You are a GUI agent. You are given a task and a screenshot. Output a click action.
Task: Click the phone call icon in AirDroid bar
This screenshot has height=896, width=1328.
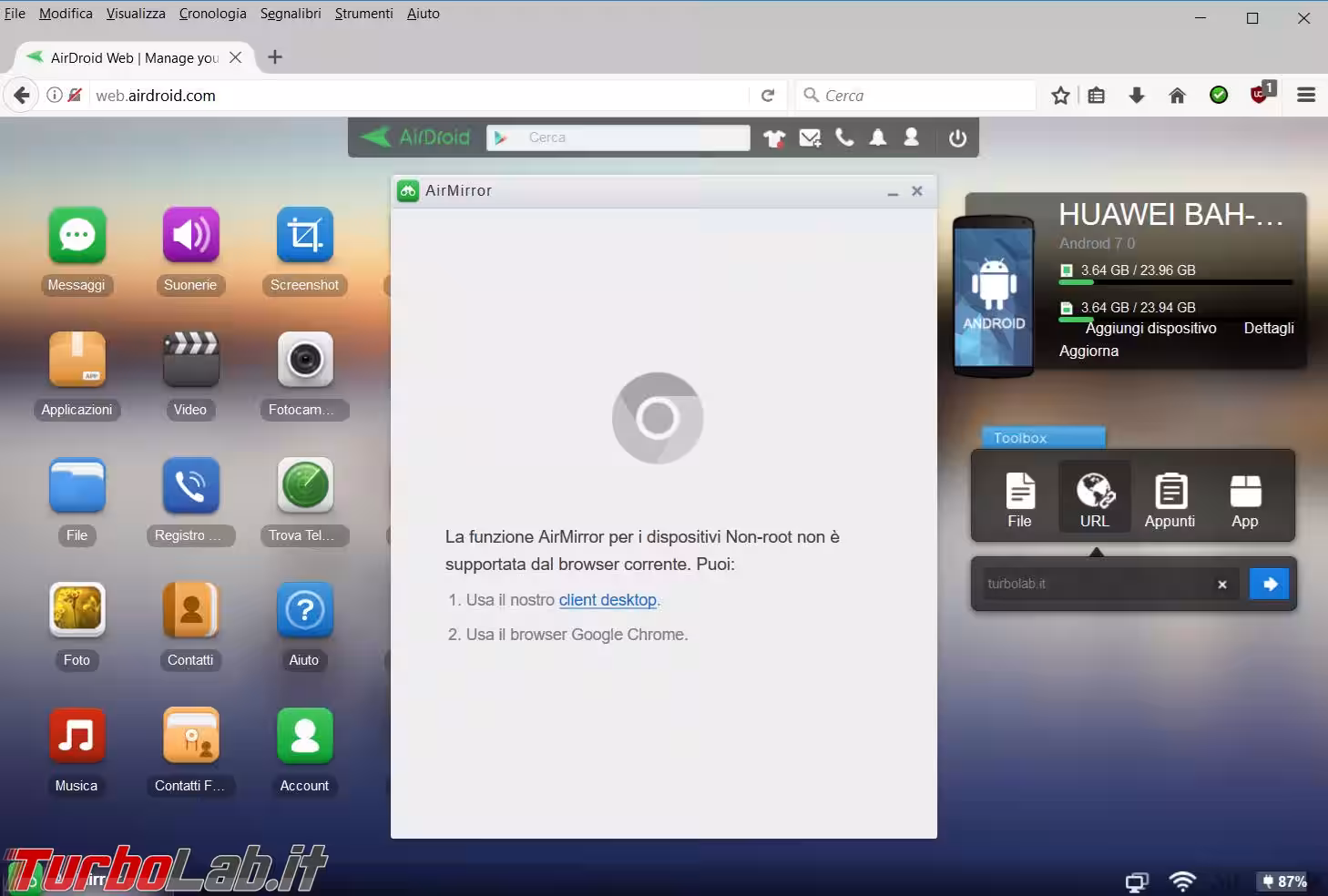tap(844, 137)
